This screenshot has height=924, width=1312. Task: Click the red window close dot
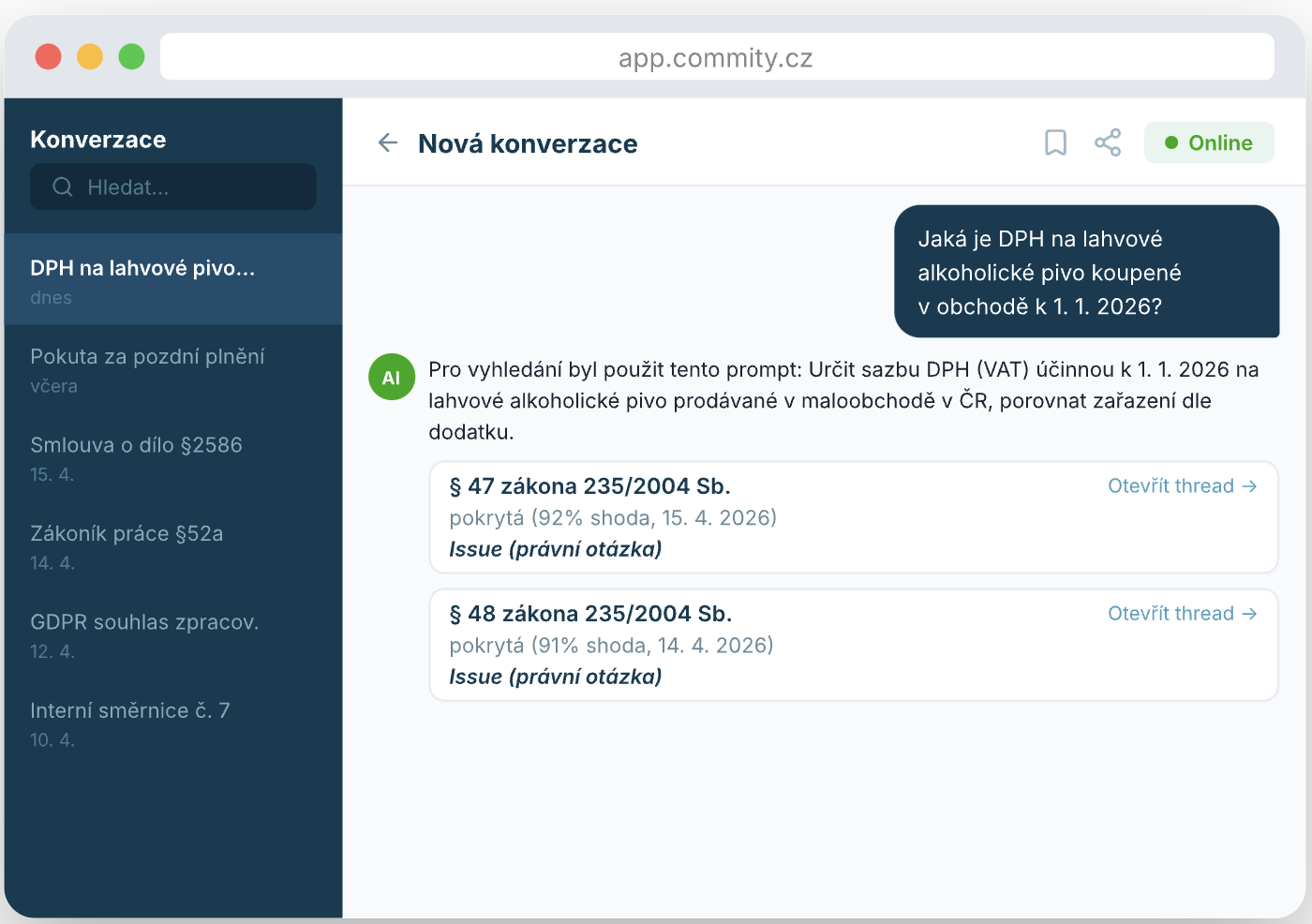coord(49,56)
